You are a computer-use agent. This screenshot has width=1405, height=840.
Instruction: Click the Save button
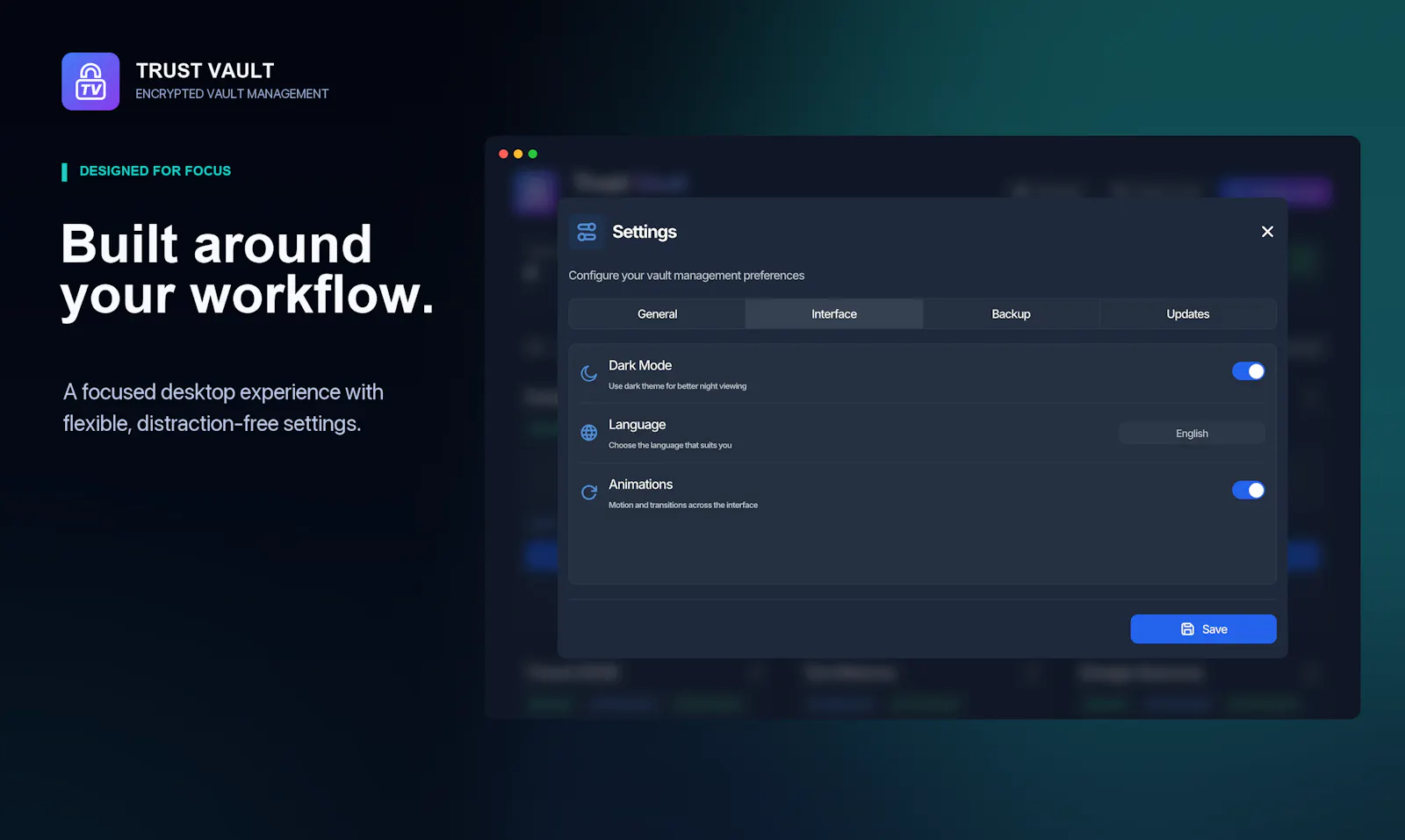tap(1203, 629)
